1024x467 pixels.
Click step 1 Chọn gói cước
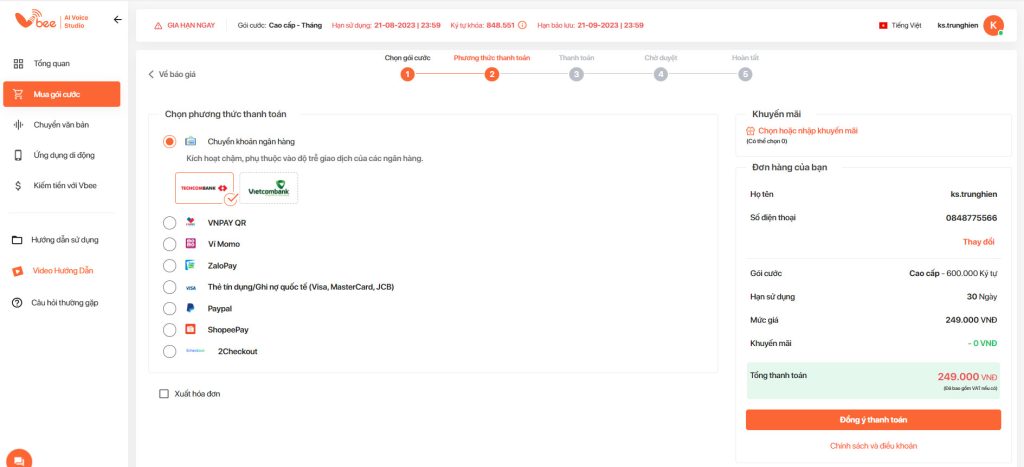407,73
